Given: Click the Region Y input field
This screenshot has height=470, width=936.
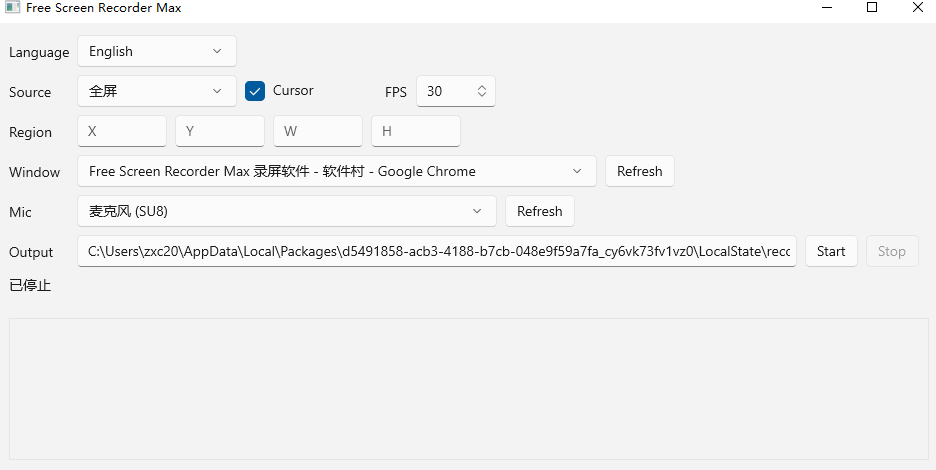Looking at the screenshot, I should (x=219, y=131).
